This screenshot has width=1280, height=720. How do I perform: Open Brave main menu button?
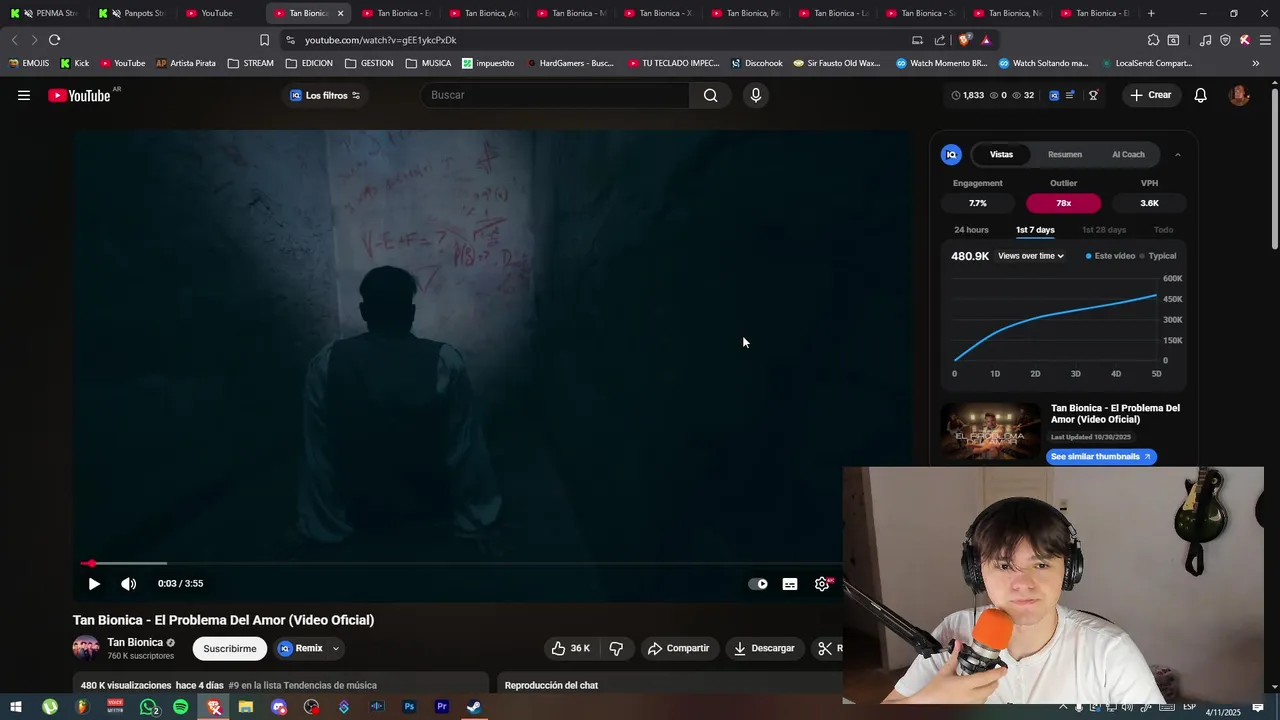point(1265,40)
